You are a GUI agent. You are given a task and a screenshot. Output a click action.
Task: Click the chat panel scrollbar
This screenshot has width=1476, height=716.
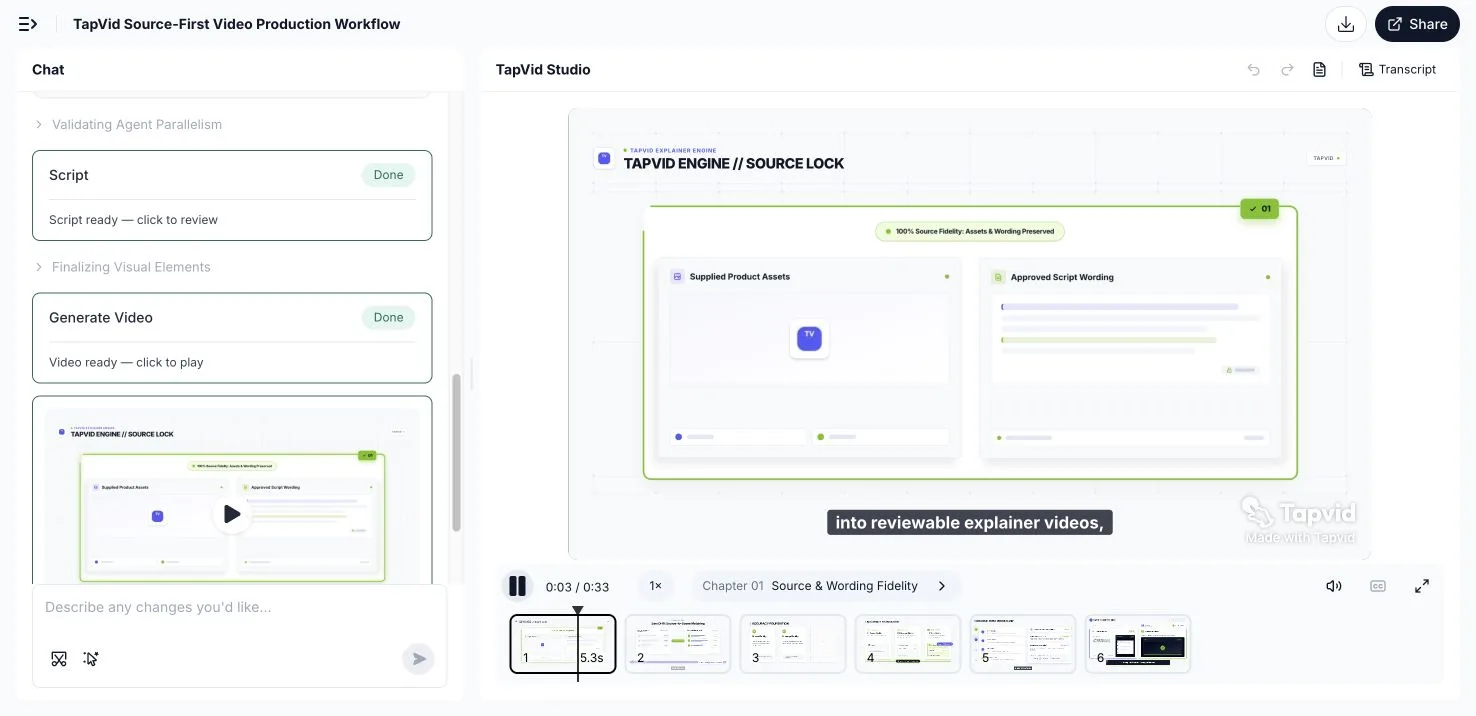click(x=457, y=453)
